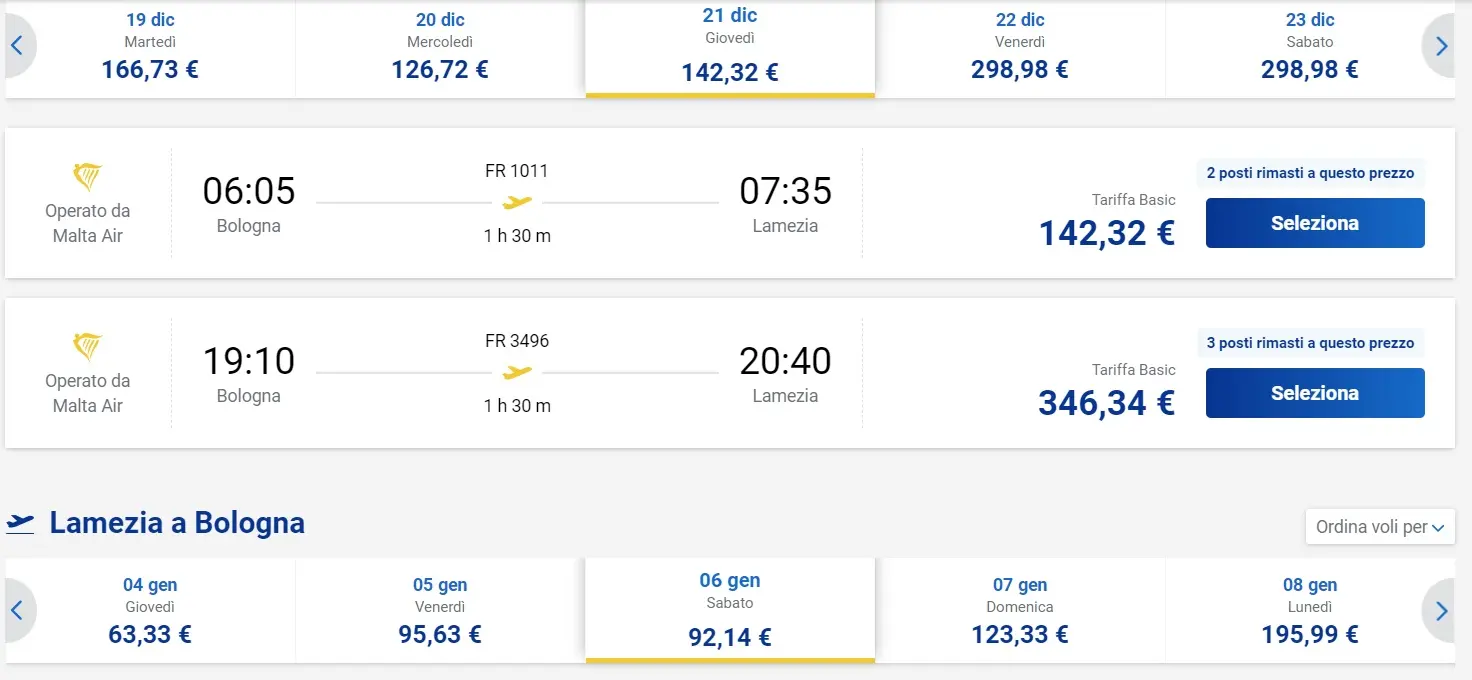The height and width of the screenshot is (680, 1472).
Task: Click yellow plane icon under FR 3496
Action: coord(517,373)
